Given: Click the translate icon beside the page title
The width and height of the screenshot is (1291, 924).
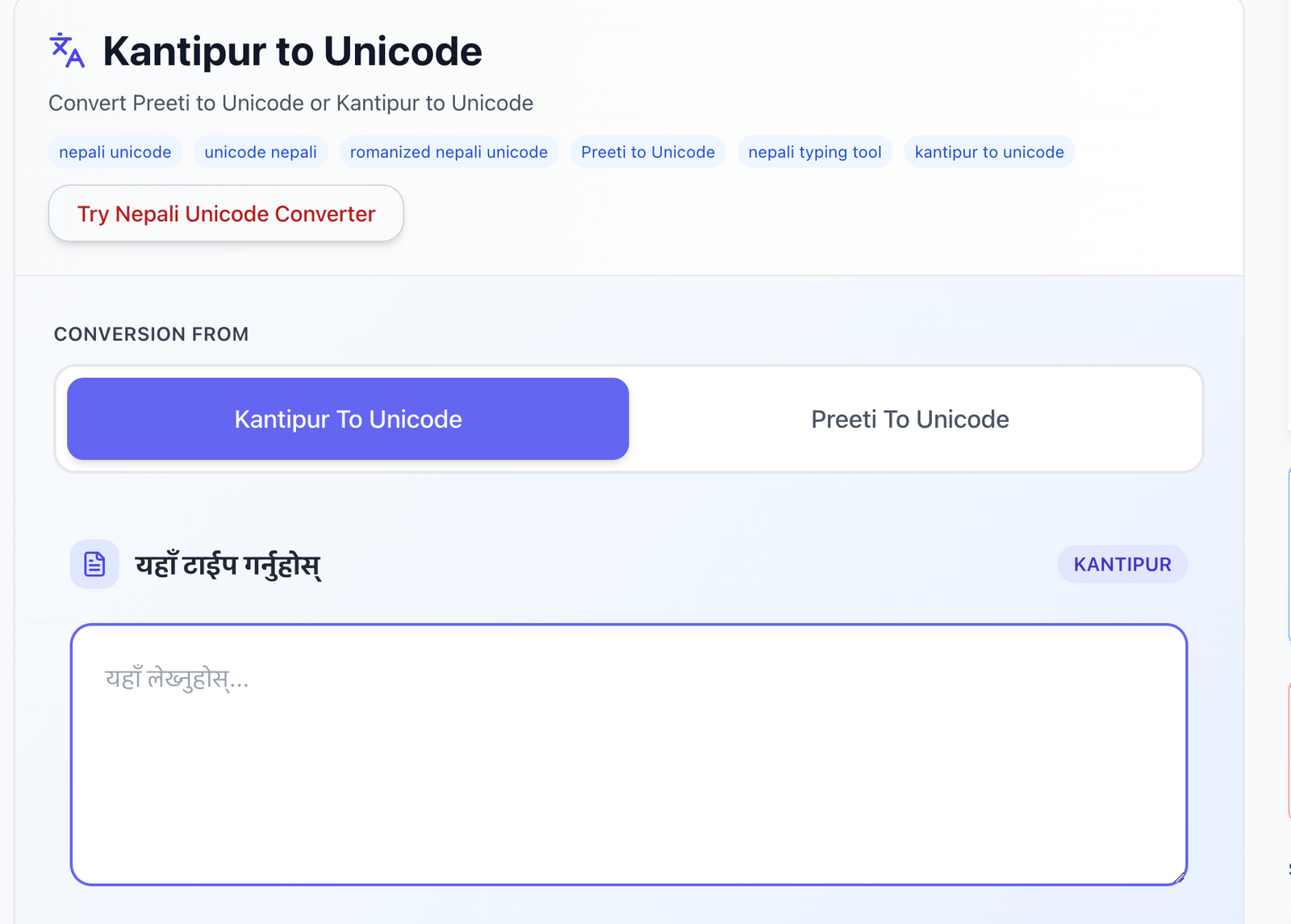Looking at the screenshot, I should point(67,51).
